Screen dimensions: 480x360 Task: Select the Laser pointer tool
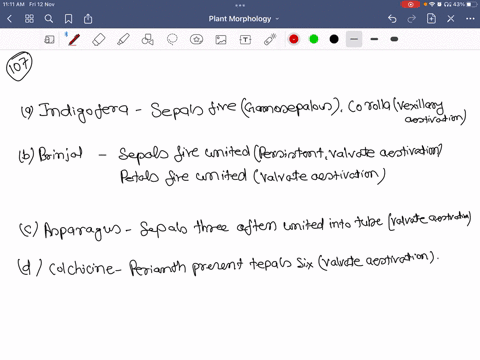(x=270, y=39)
